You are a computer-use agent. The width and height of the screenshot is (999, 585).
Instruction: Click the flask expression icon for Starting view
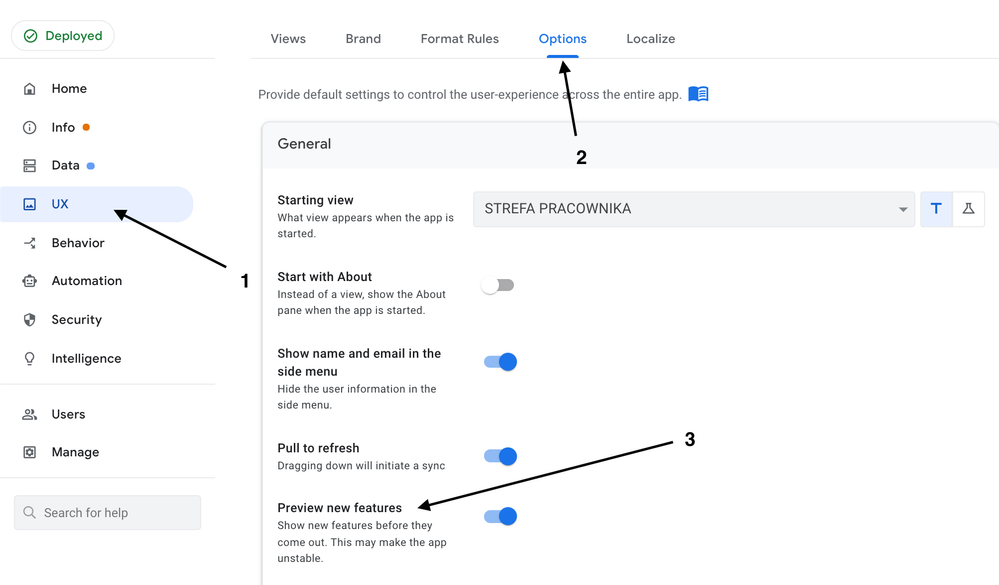click(x=968, y=208)
